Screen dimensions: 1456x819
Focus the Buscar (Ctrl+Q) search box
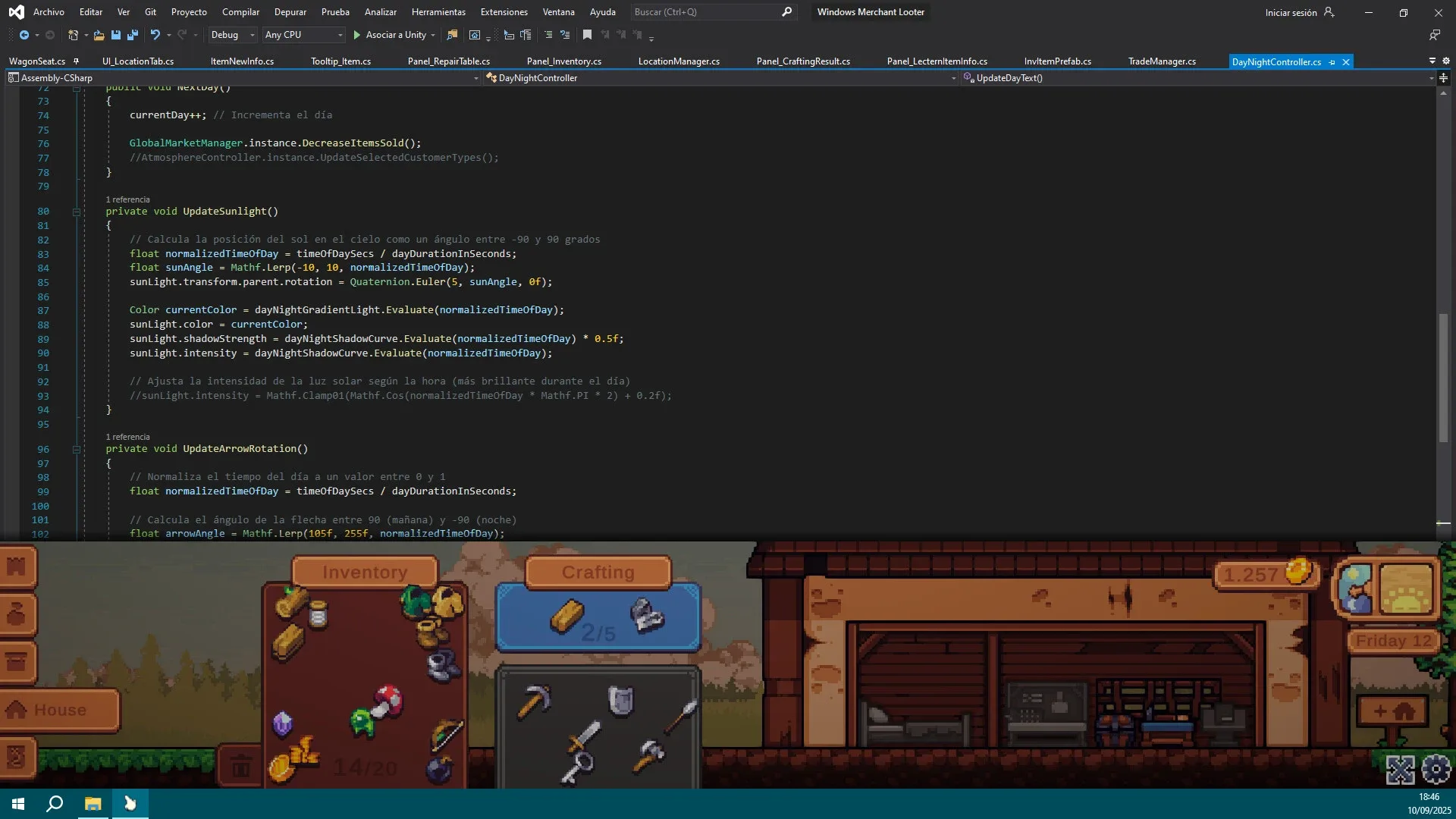714,12
